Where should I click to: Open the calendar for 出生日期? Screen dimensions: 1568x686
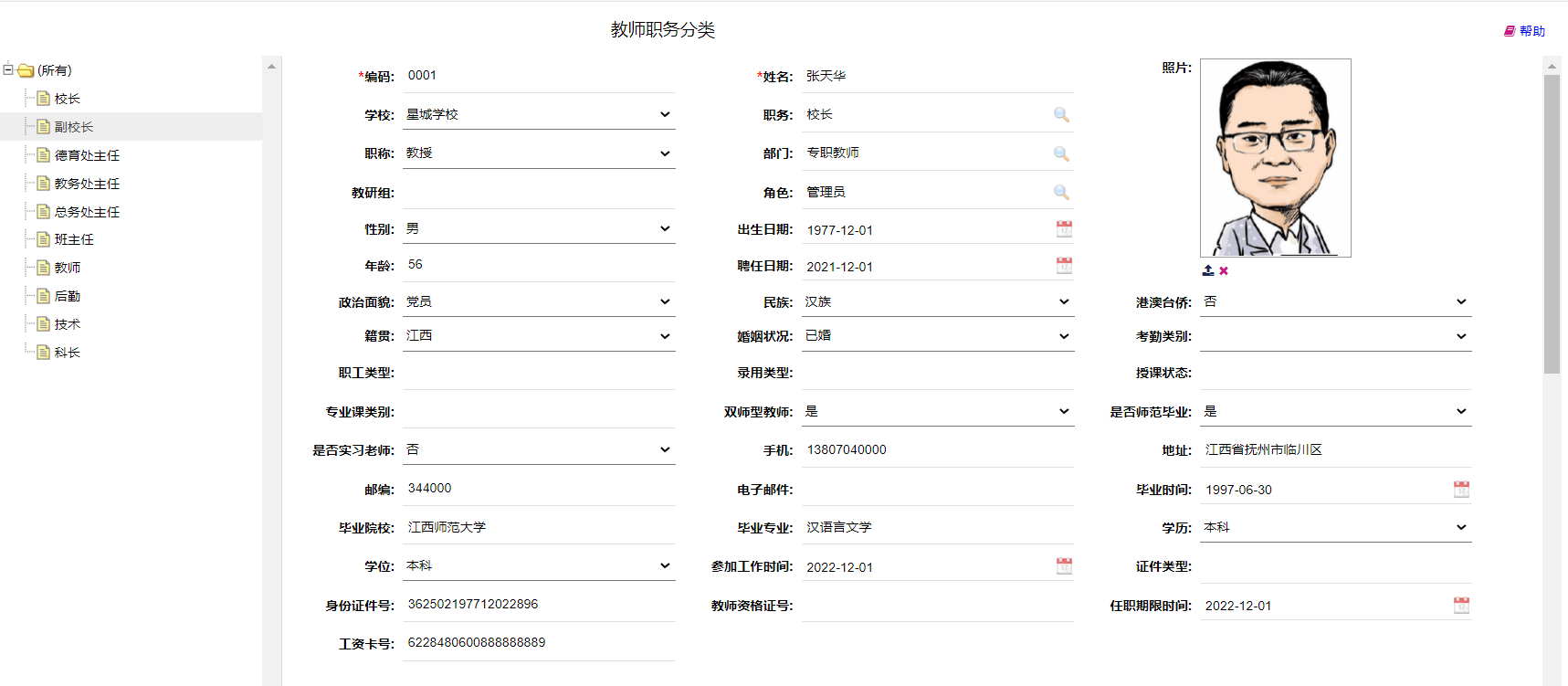(x=1064, y=229)
